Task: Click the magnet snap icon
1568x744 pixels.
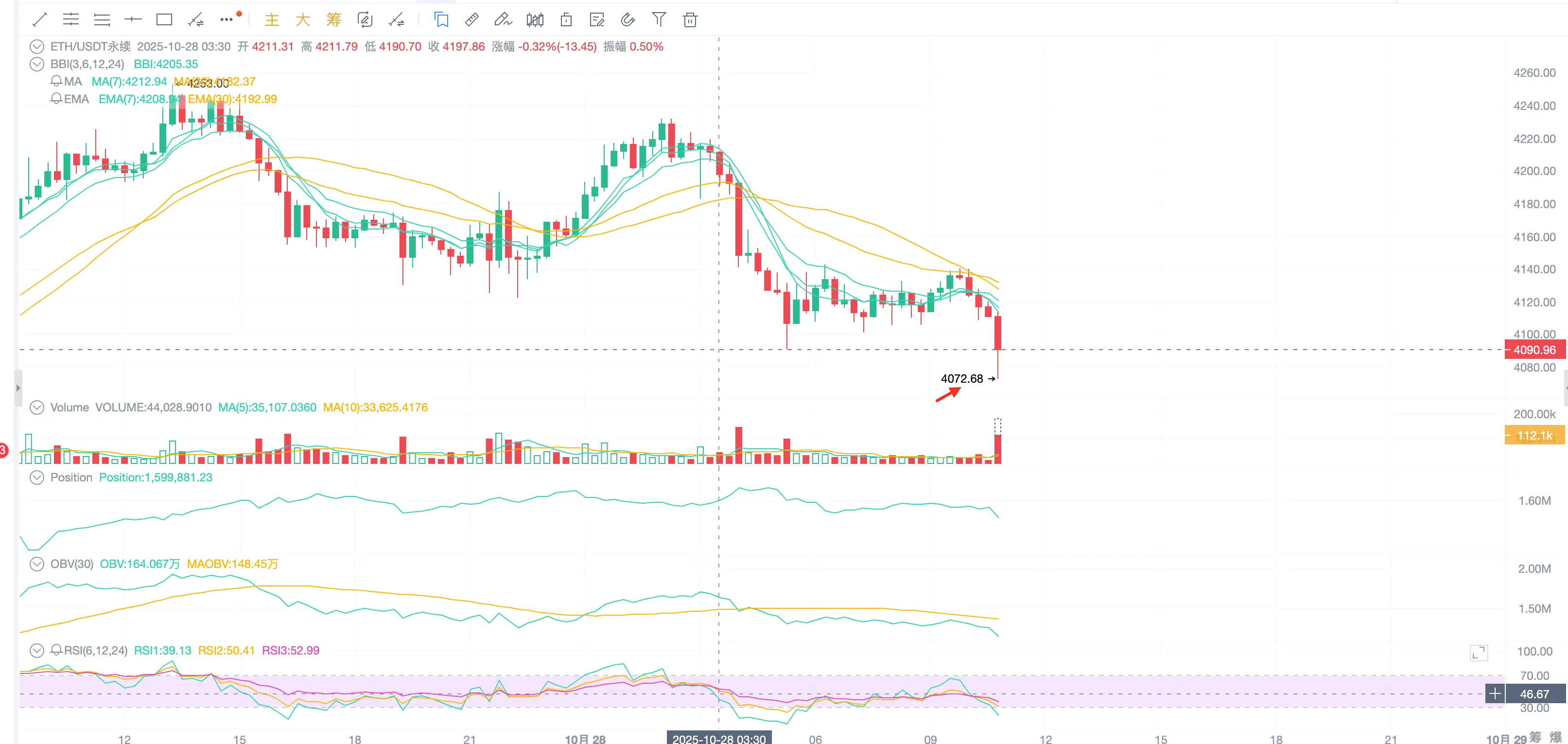Action: [x=627, y=20]
